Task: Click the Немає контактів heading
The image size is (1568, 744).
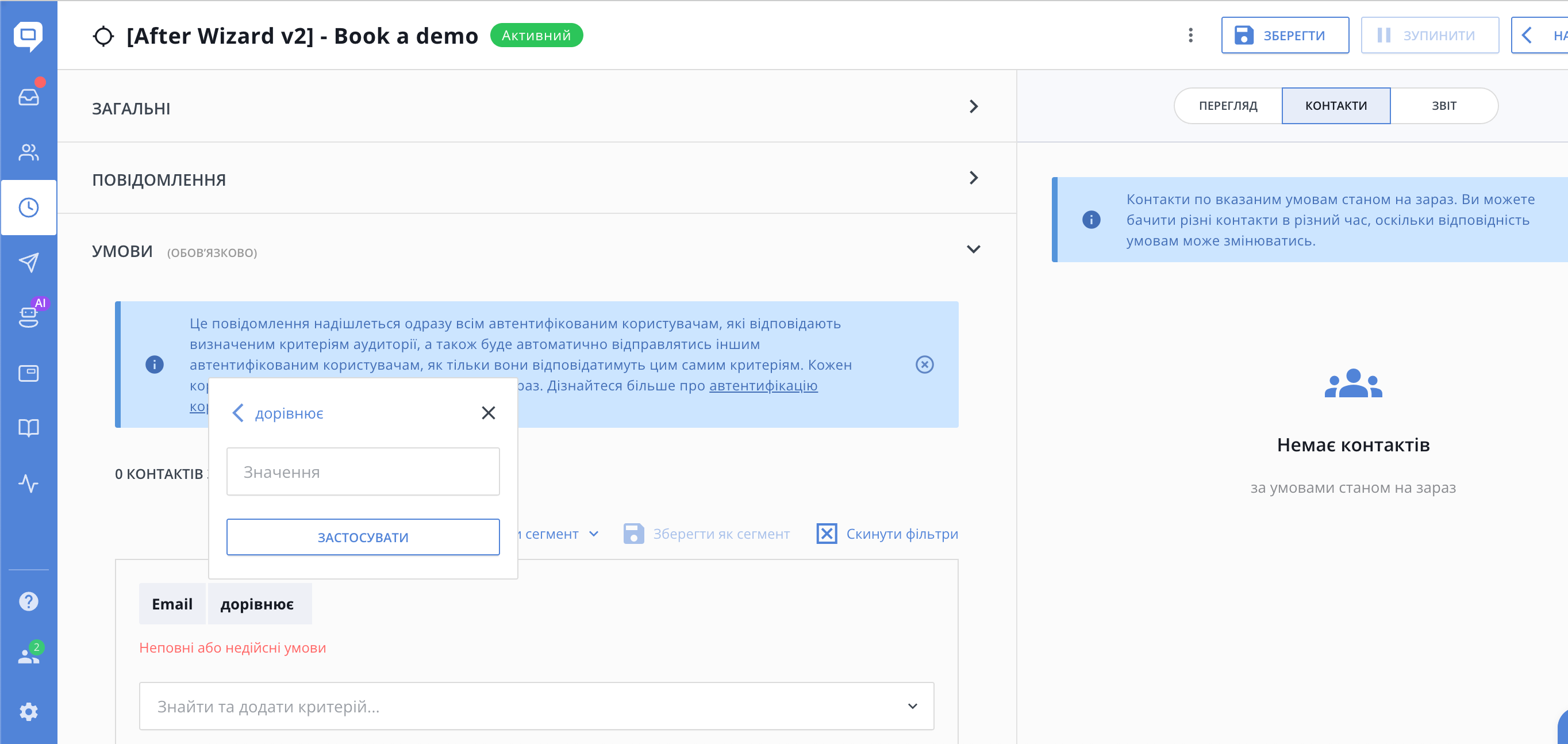Action: [x=1352, y=445]
